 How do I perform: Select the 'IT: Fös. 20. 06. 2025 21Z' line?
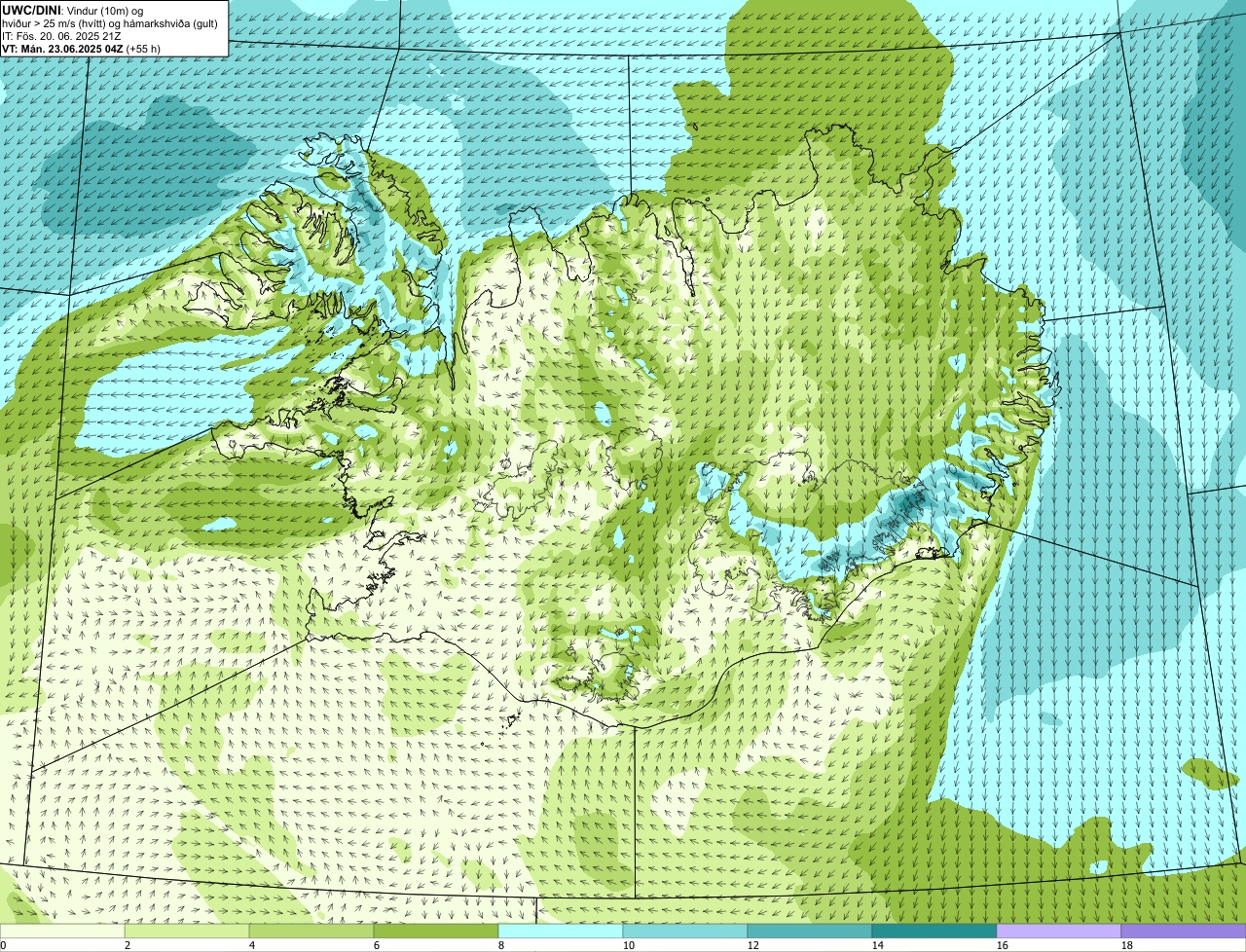pos(62,35)
